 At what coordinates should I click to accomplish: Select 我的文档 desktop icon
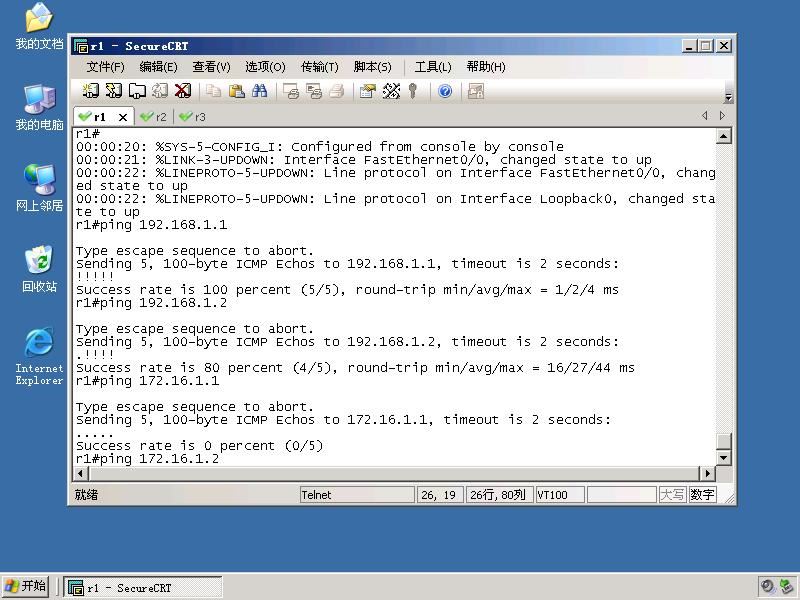click(x=39, y=27)
